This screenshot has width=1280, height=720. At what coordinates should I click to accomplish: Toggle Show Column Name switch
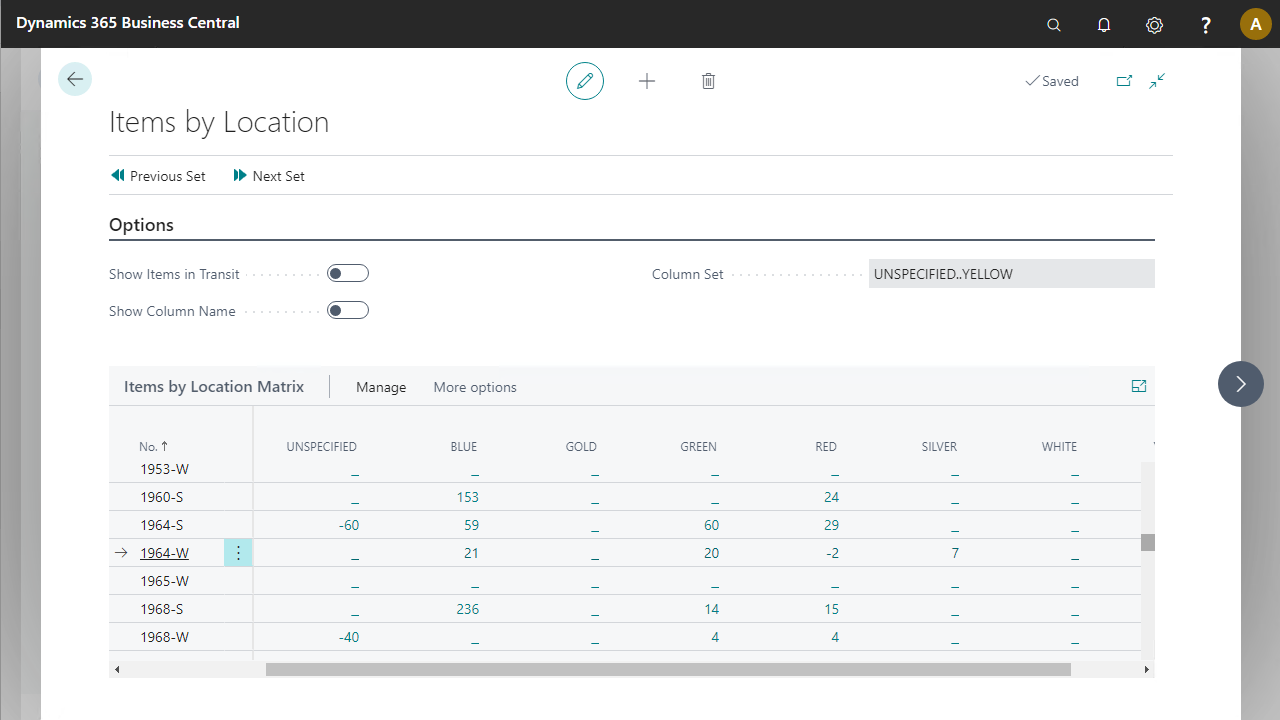click(348, 311)
